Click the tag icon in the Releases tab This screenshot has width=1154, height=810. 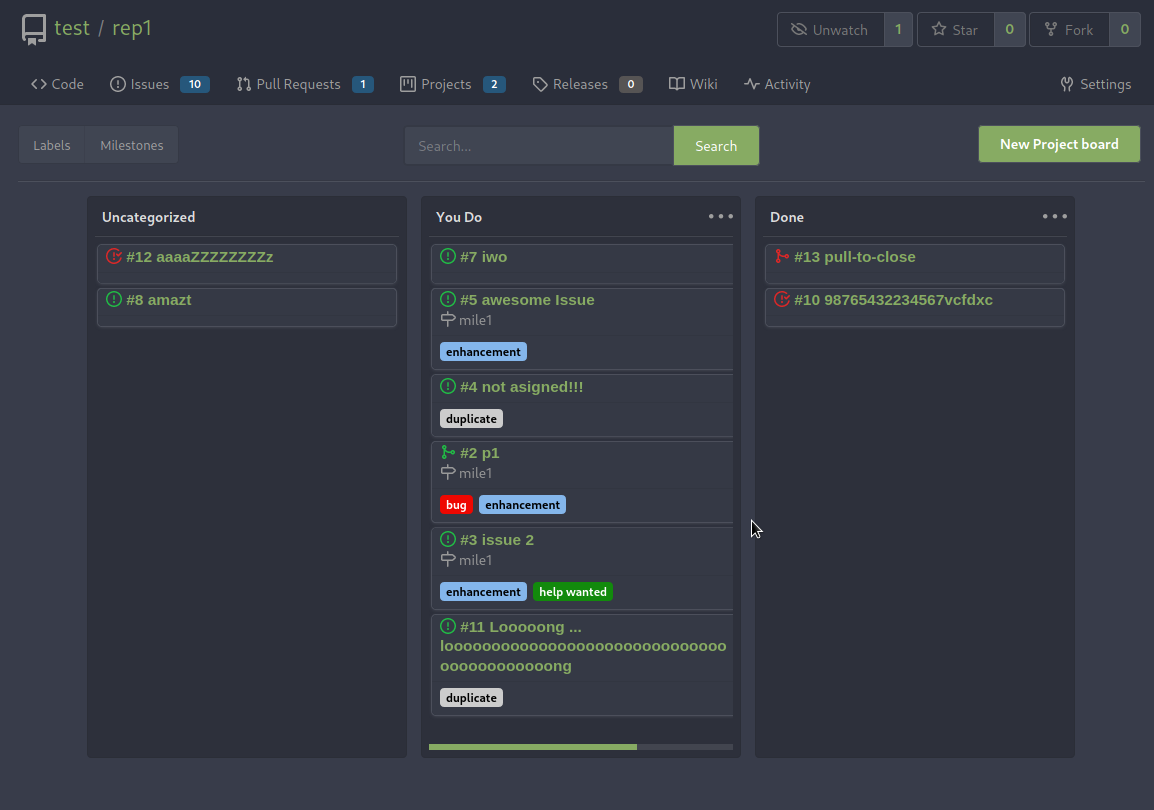coord(539,84)
